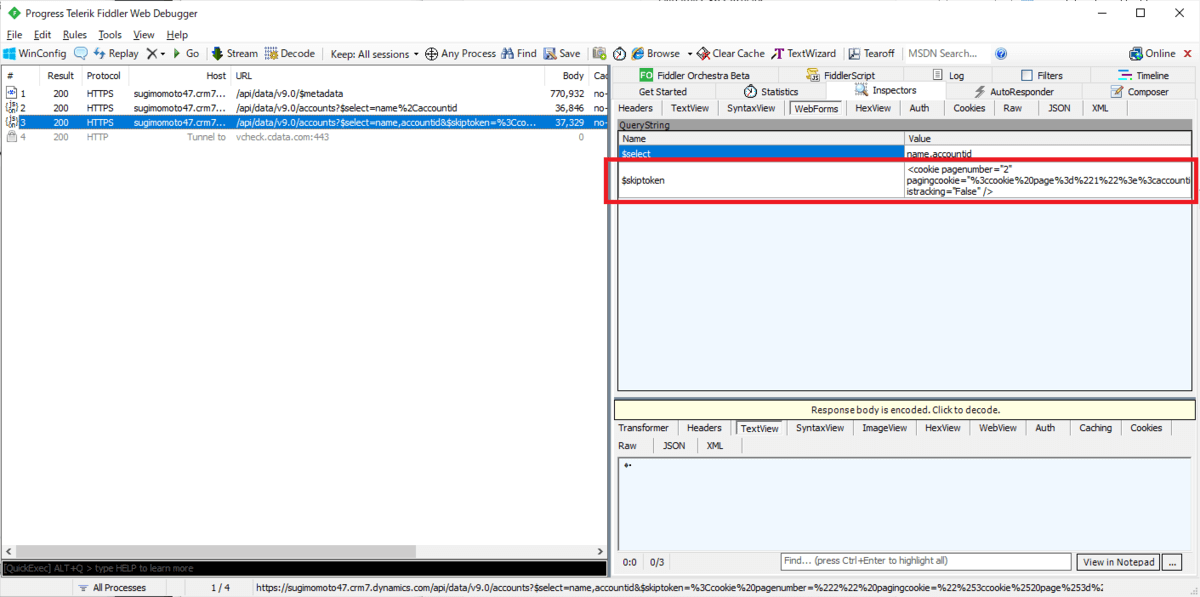Select the request Headers inspector tab
1200x597 pixels.
pos(636,108)
